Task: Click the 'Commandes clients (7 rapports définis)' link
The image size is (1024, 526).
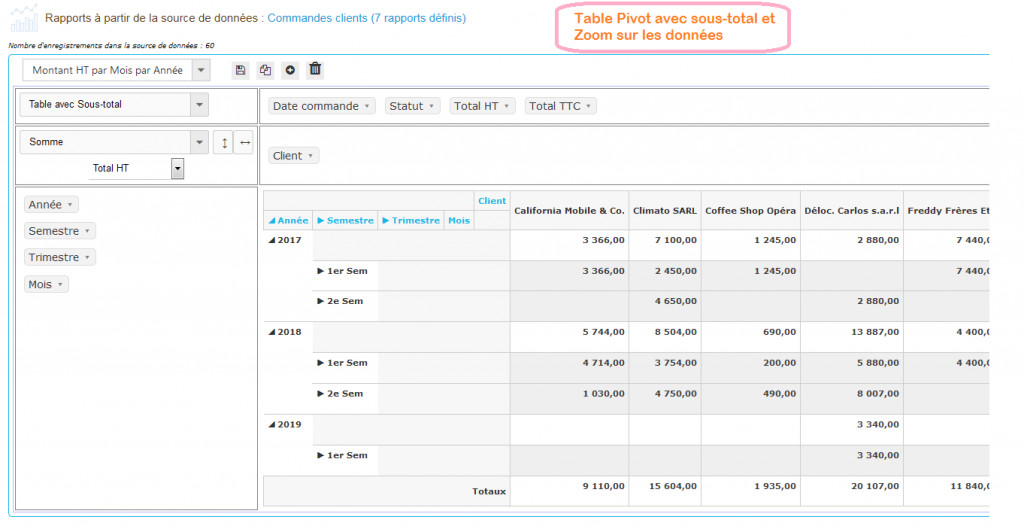Action: 366,18
